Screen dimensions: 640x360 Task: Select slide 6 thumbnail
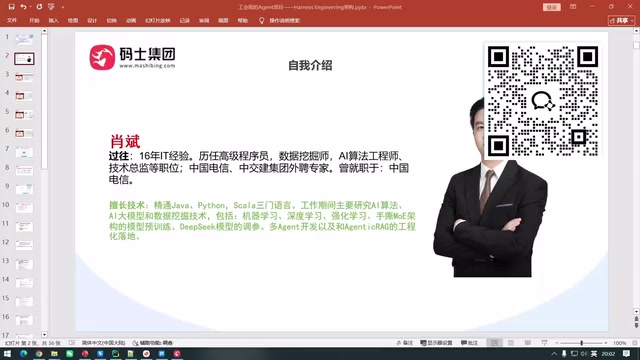[24, 133]
